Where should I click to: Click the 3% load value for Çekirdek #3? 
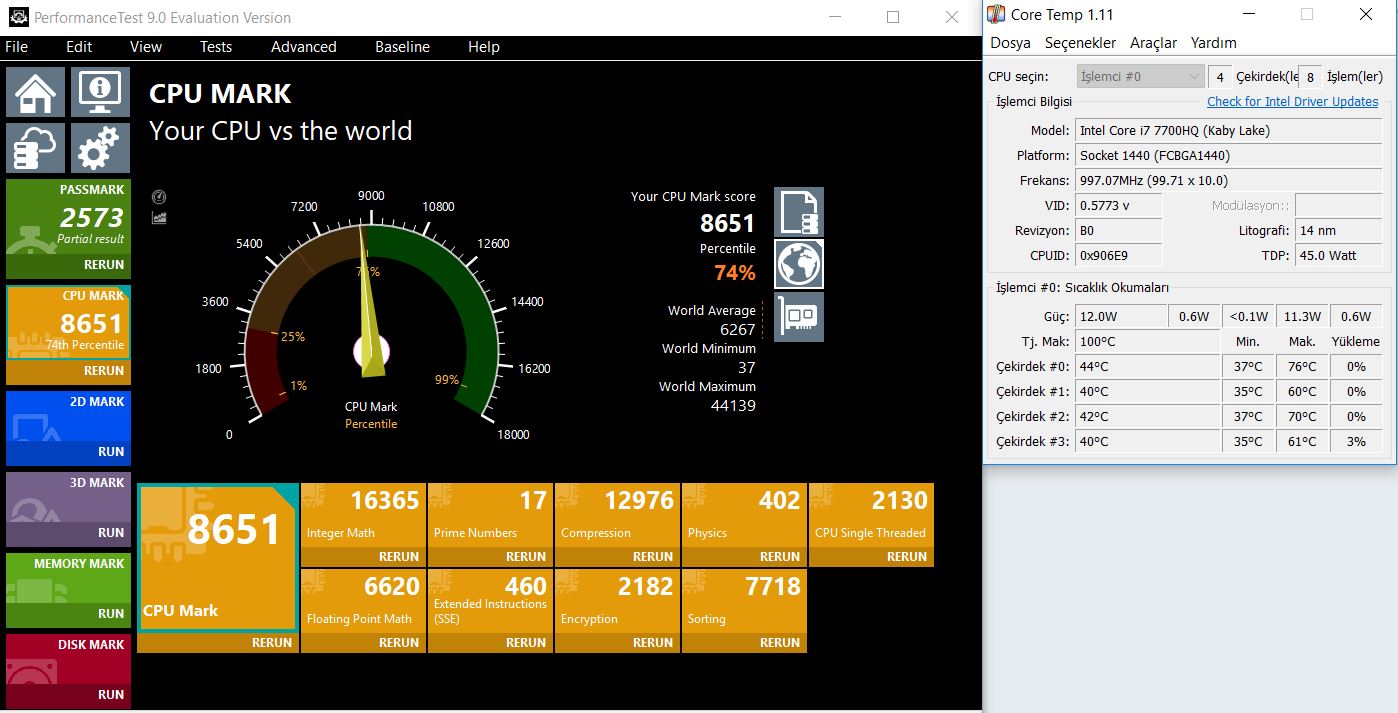click(x=1356, y=441)
